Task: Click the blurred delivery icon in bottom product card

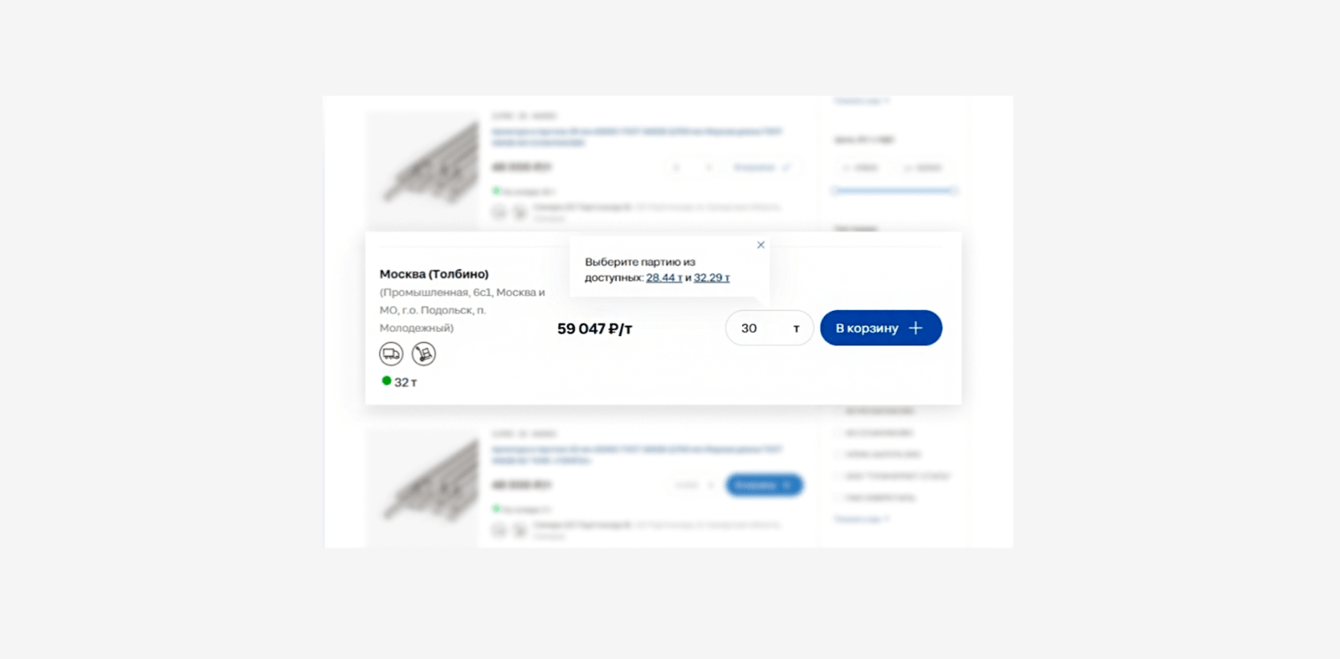Action: pyautogui.click(x=499, y=530)
